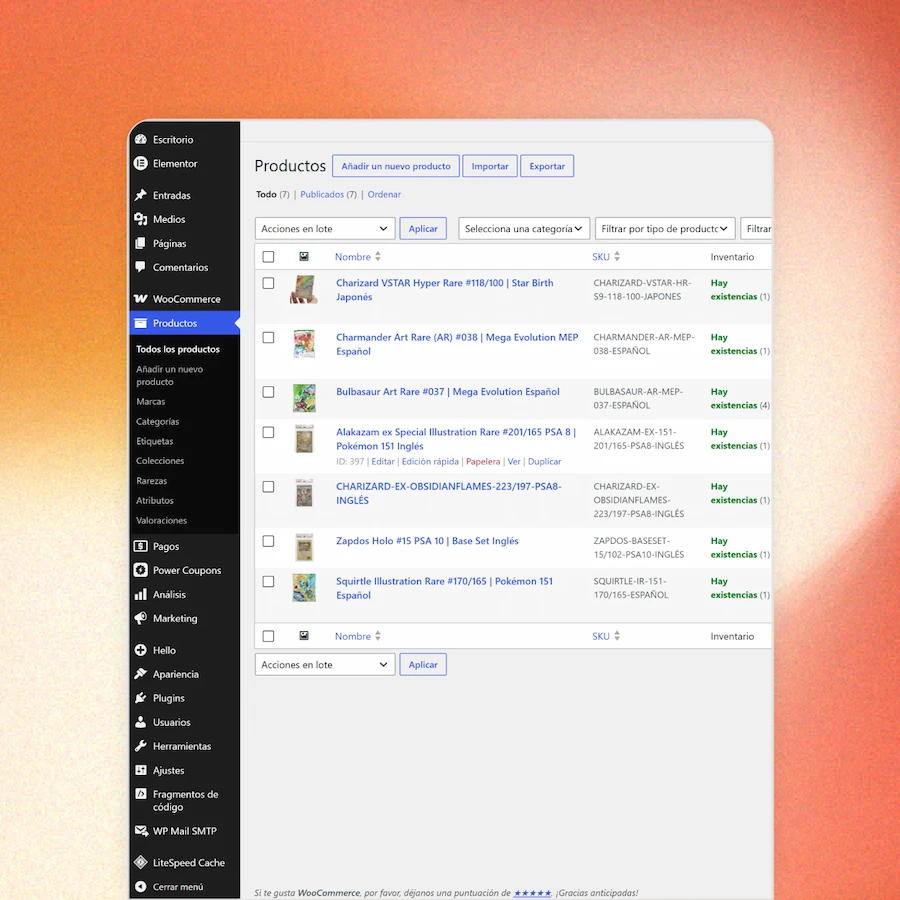Select the Charizard VSTAR Hyper Rare checkbox
This screenshot has height=900, width=900.
268,283
